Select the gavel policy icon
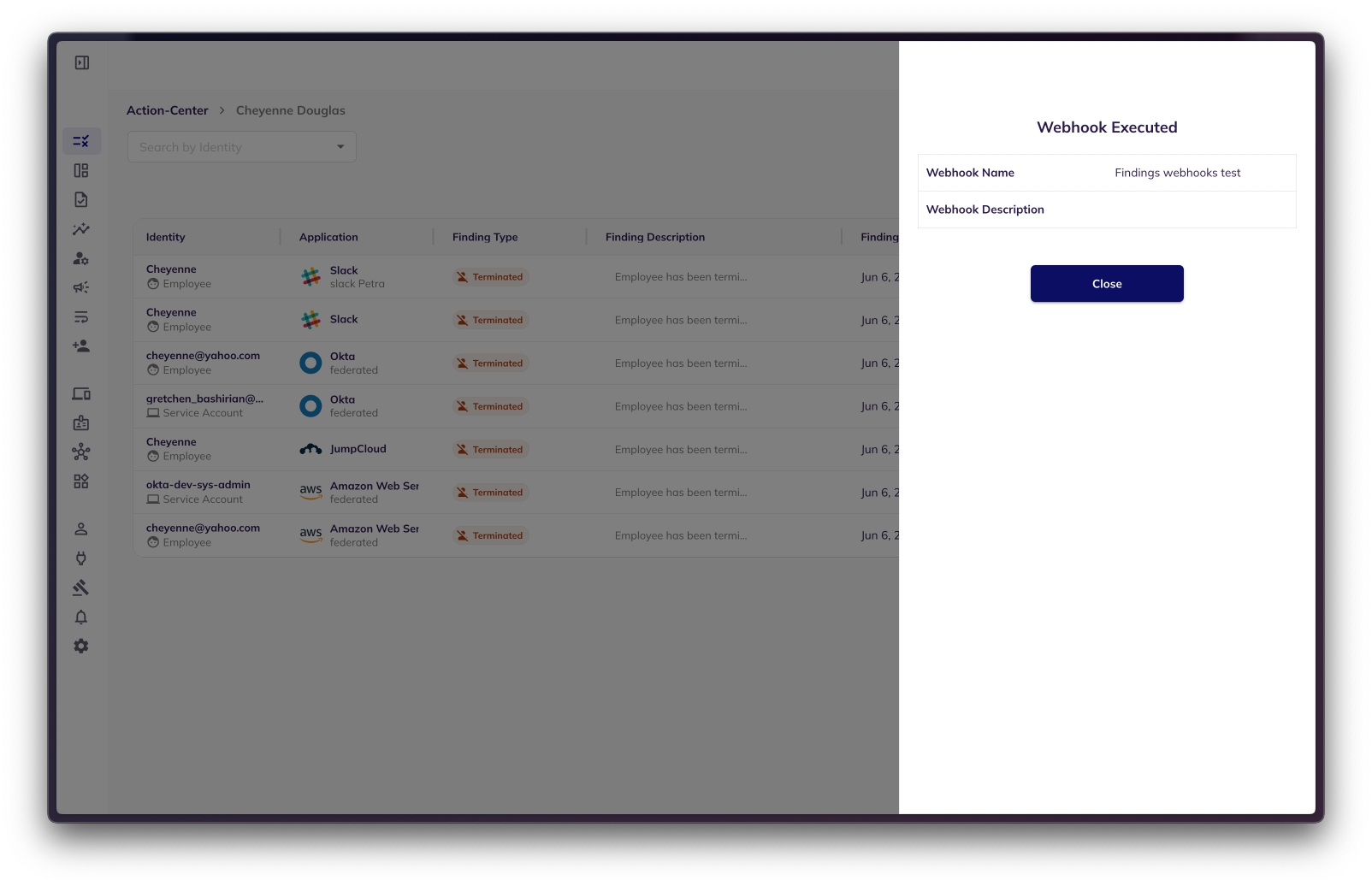The width and height of the screenshot is (1372, 886). pos(81,588)
